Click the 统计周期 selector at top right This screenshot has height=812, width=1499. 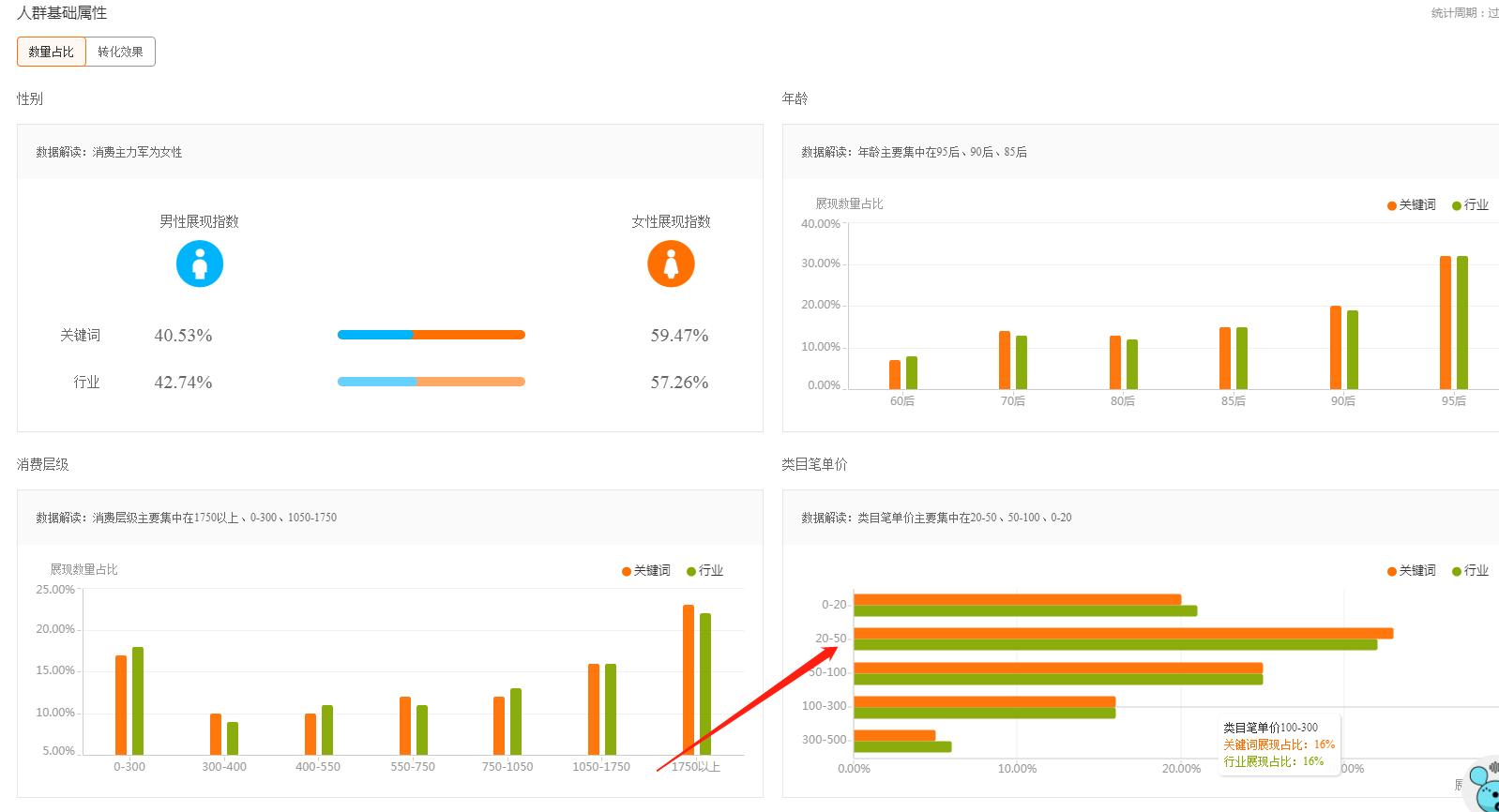tap(1464, 13)
